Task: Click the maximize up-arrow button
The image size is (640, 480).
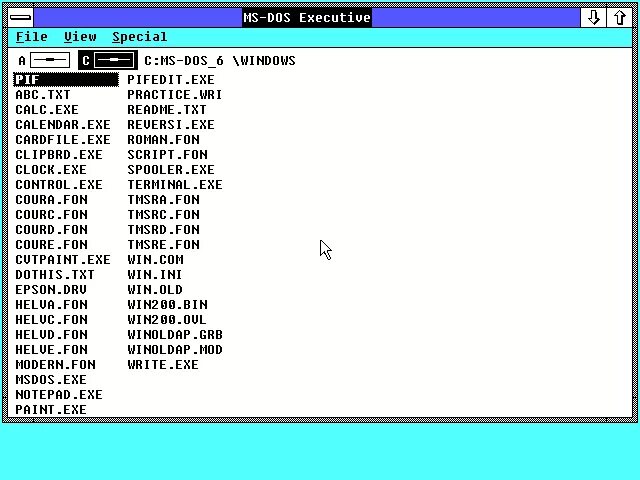Action: pyautogui.click(x=620, y=17)
